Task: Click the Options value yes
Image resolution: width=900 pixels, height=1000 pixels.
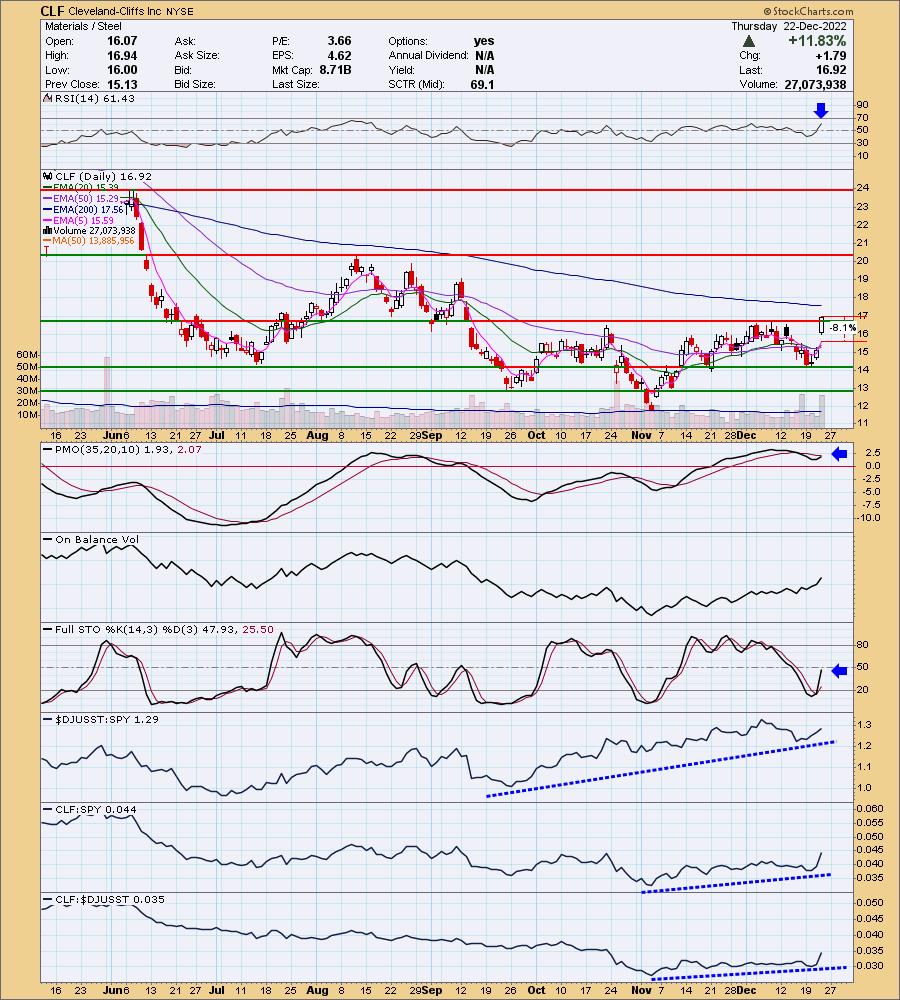Action: coord(484,41)
